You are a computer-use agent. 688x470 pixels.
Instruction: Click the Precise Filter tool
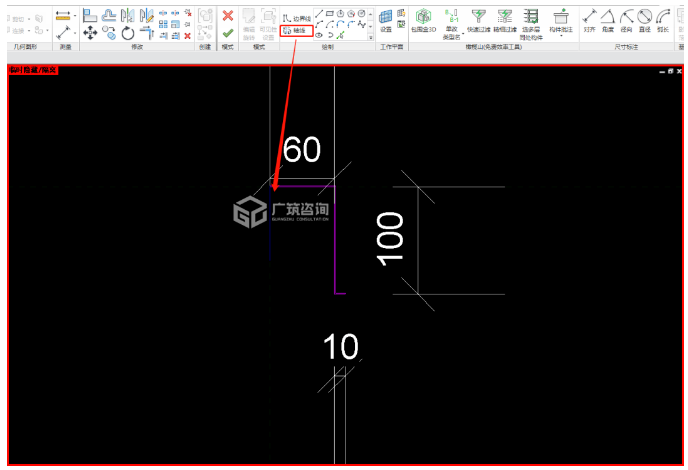point(505,21)
